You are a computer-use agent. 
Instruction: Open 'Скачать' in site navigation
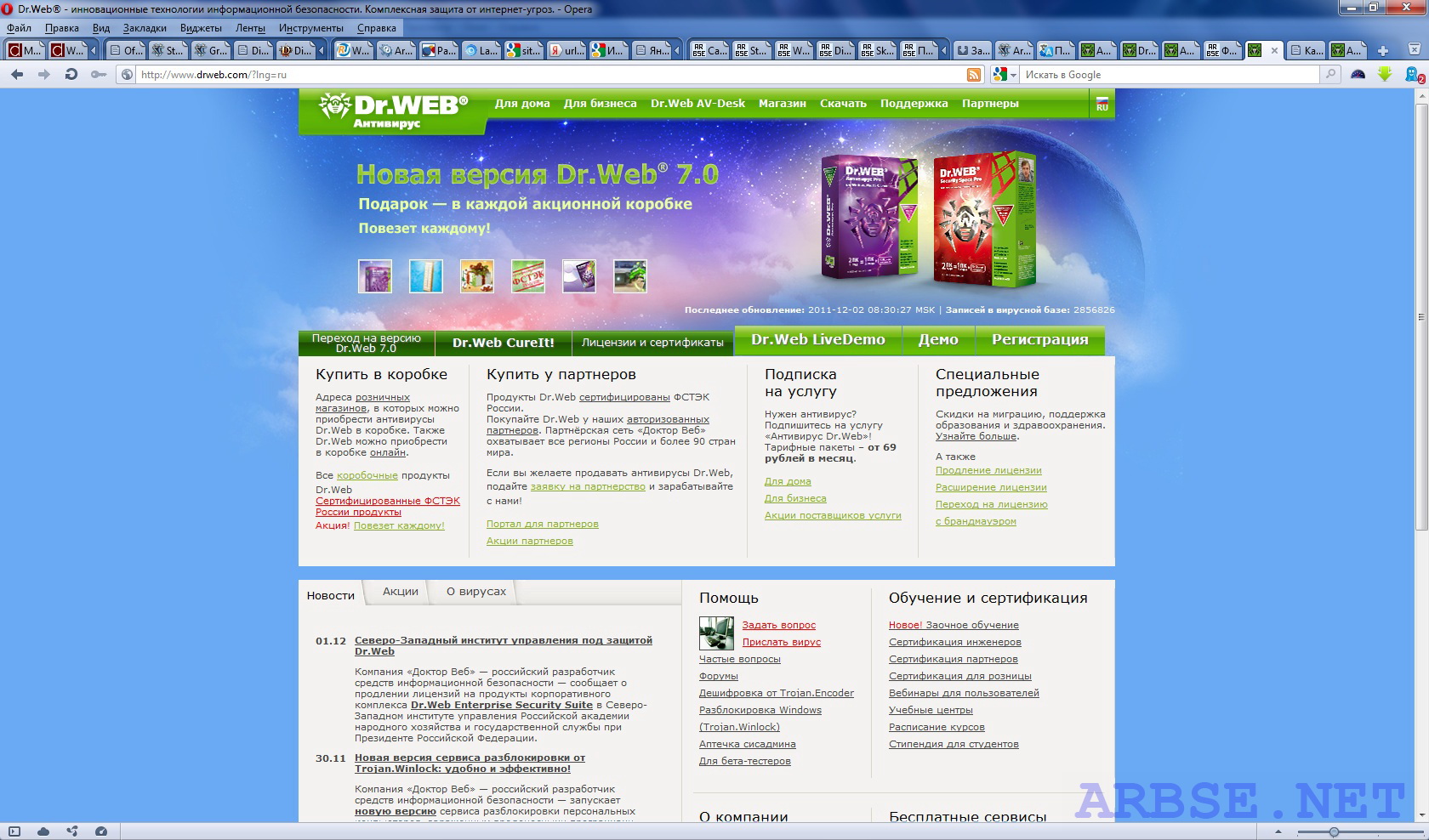pyautogui.click(x=843, y=104)
